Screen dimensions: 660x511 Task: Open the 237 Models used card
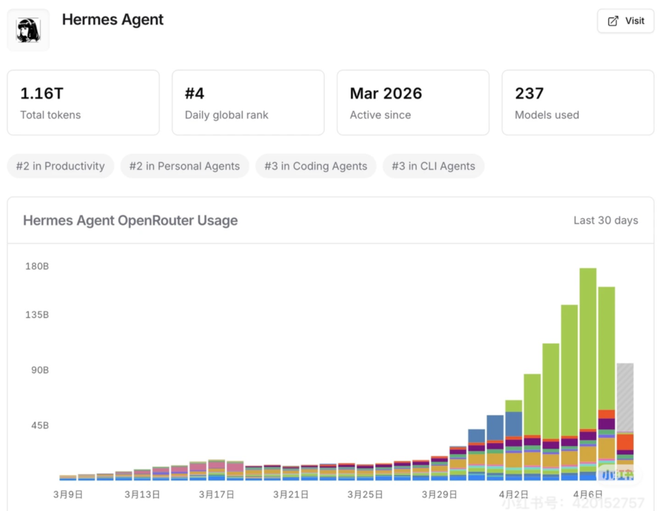tap(578, 102)
